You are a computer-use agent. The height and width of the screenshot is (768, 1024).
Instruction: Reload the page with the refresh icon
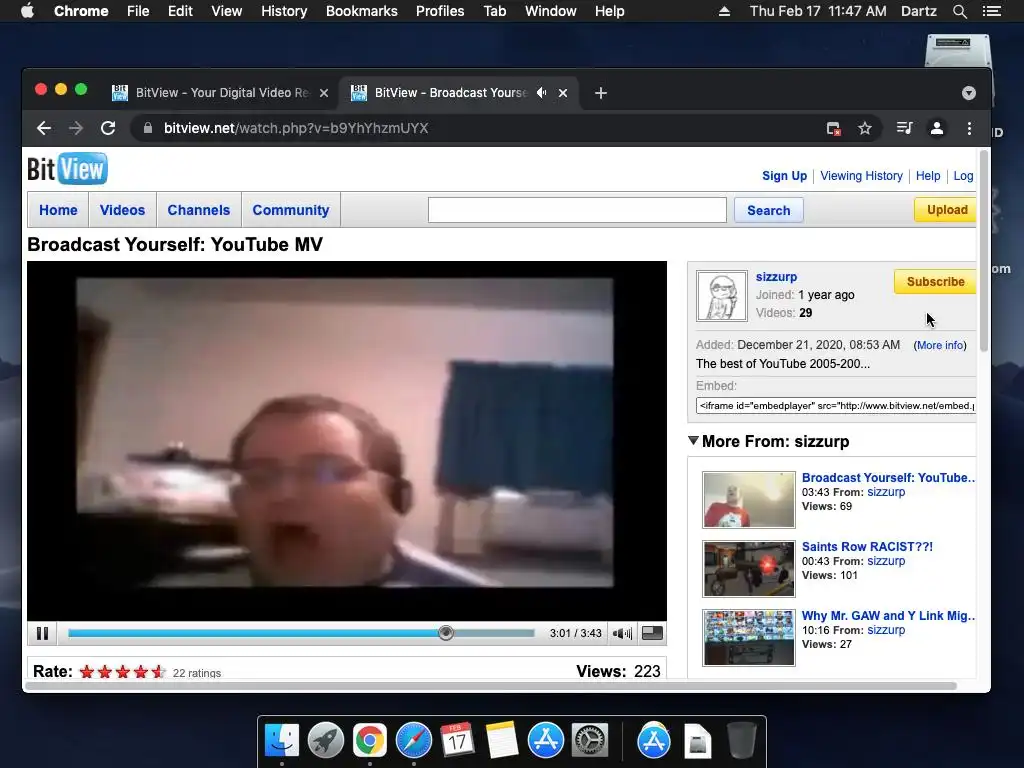(108, 128)
